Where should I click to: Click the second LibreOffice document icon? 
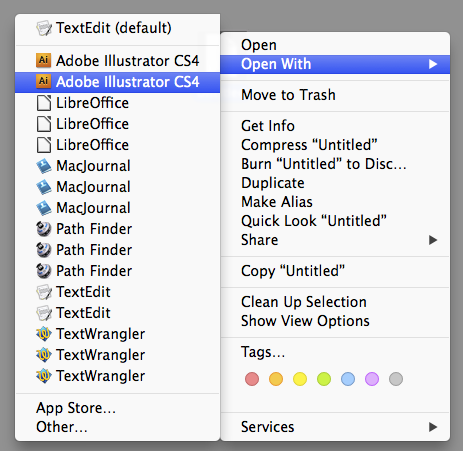point(44,124)
